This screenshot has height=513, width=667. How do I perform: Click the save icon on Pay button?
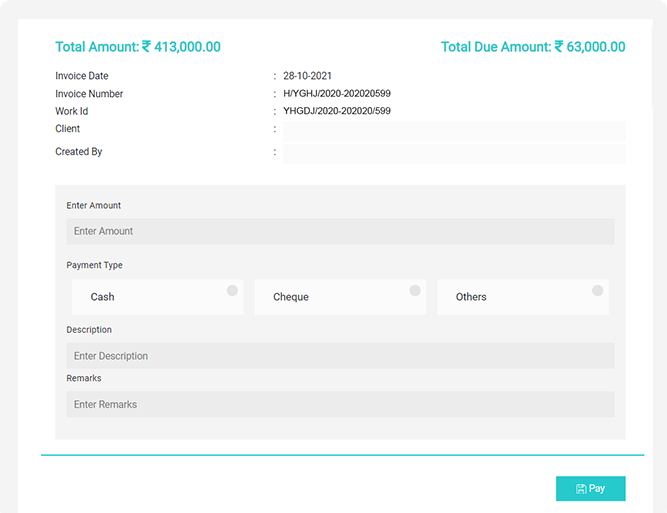[x=581, y=489]
